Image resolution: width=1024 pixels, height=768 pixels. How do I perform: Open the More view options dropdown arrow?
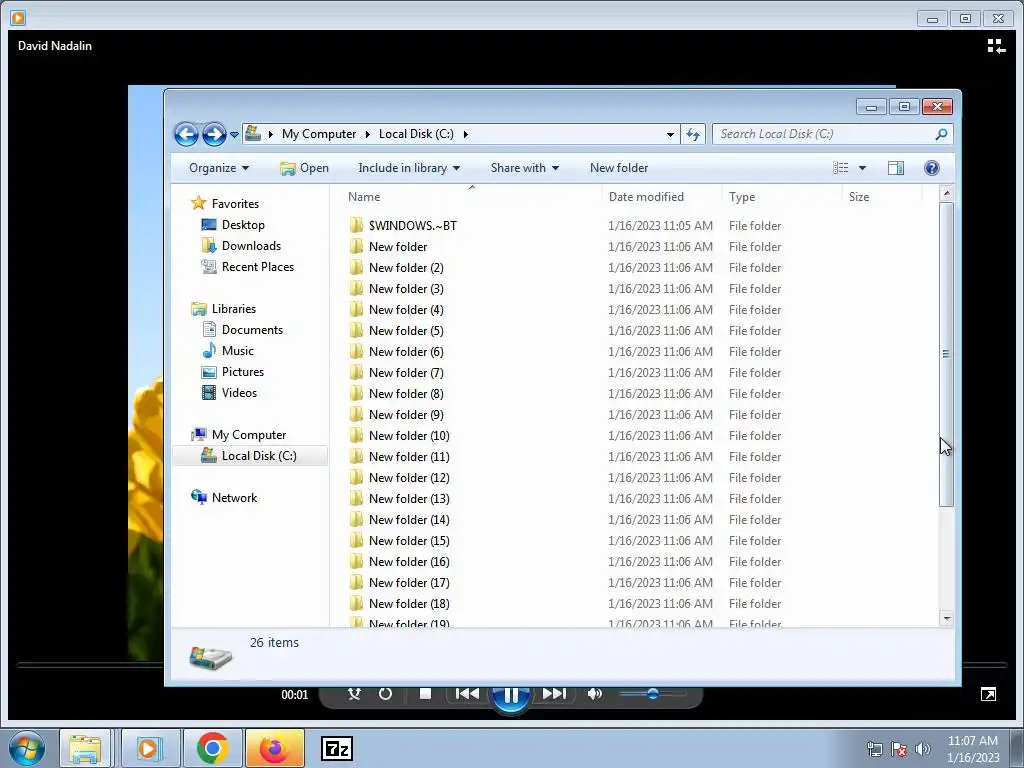click(x=862, y=168)
